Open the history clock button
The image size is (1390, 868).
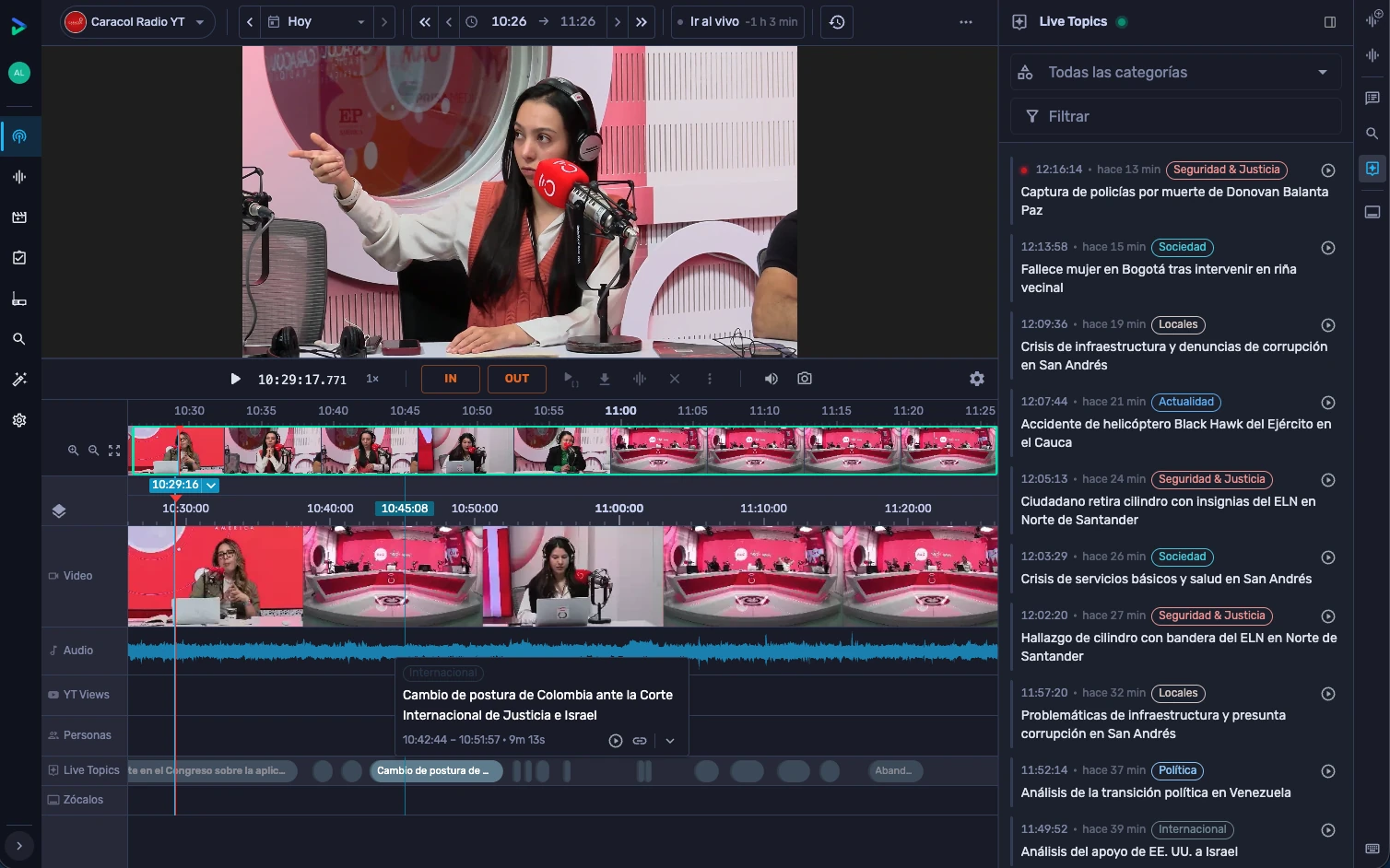point(837,22)
